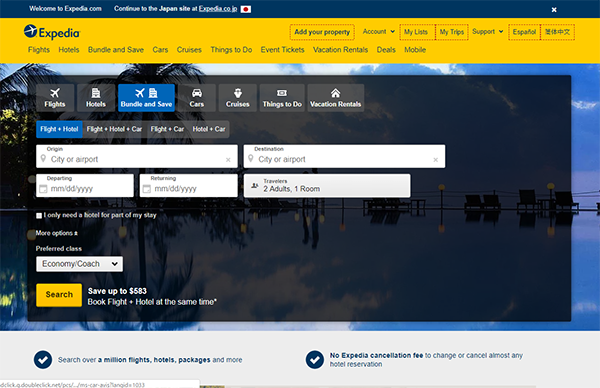The height and width of the screenshot is (388, 600).
Task: Select the Bundle and Save search tab
Action: (147, 98)
